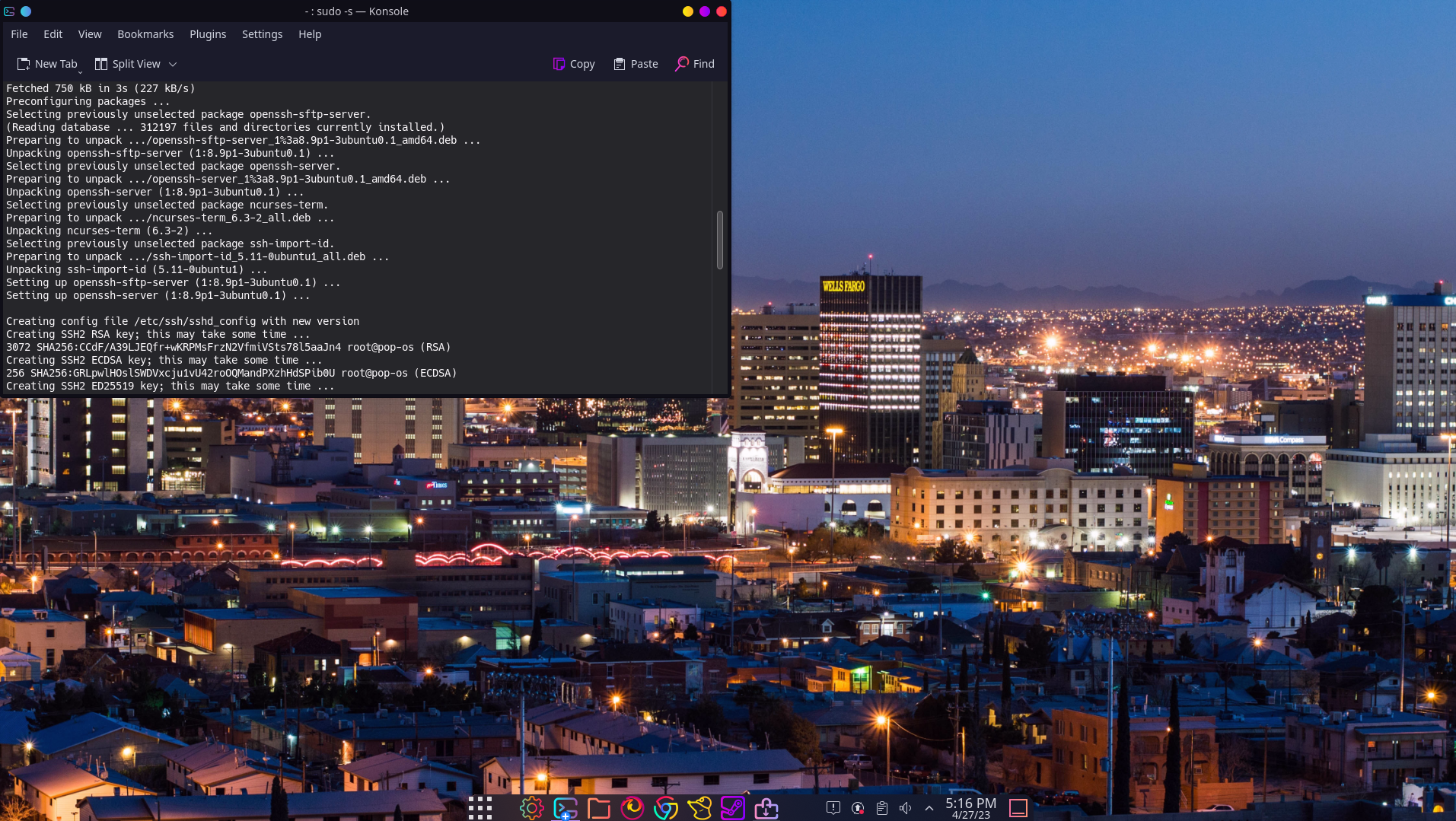The width and height of the screenshot is (1456, 821).
Task: Expand the Split View dropdown arrow
Action: (x=173, y=65)
